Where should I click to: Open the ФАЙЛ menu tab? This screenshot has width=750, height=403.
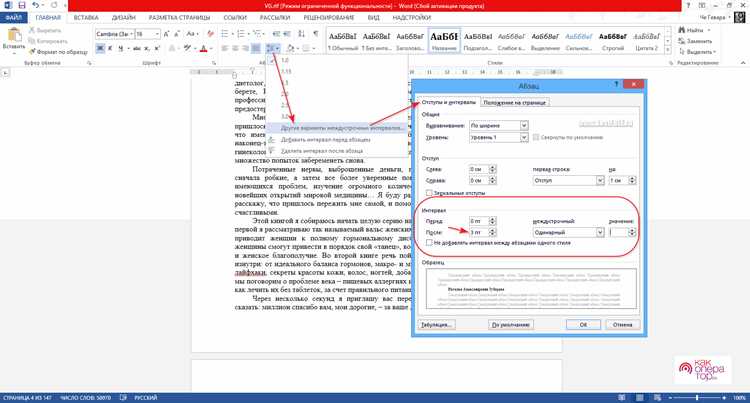pyautogui.click(x=13, y=17)
